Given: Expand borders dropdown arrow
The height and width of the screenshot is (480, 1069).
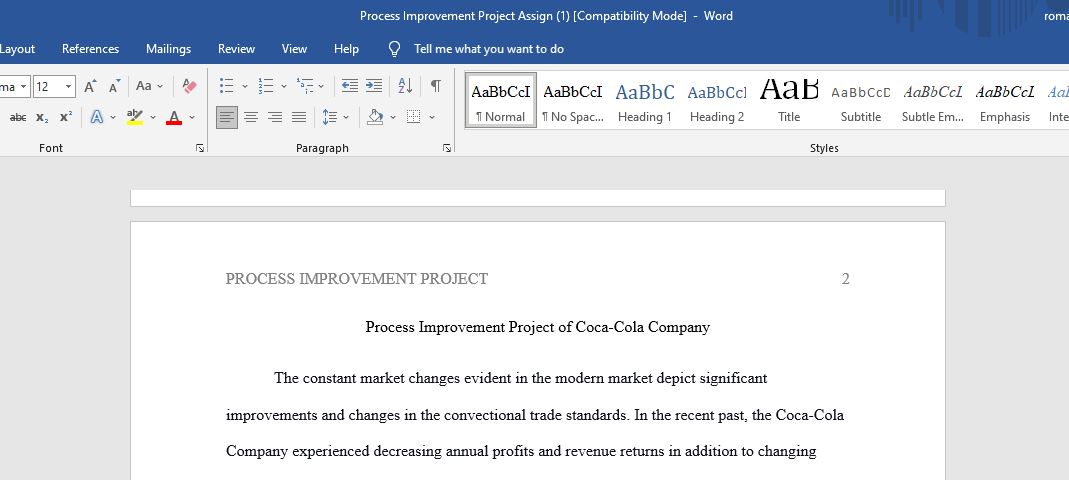Looking at the screenshot, I should (x=432, y=117).
